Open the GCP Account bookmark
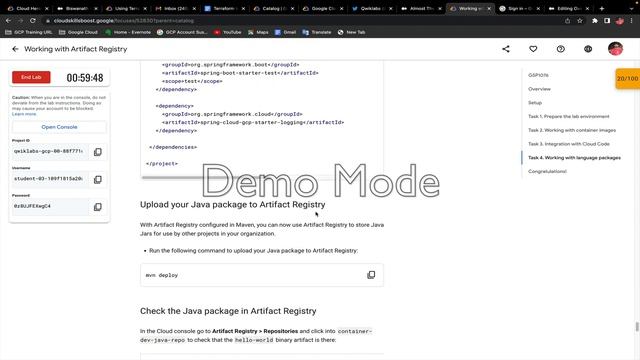 point(182,32)
